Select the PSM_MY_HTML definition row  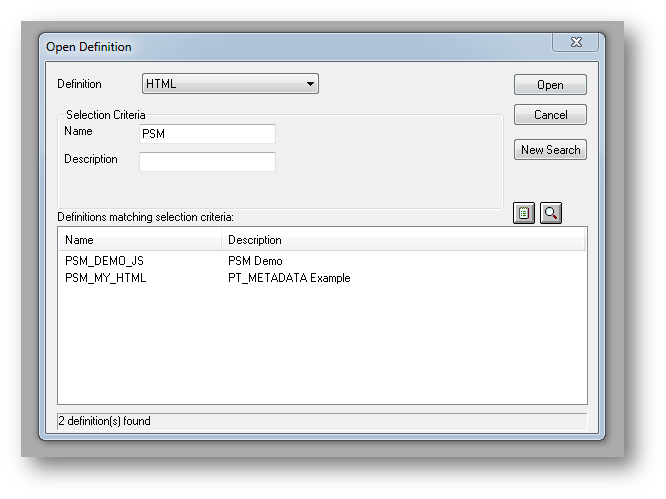tap(105, 278)
